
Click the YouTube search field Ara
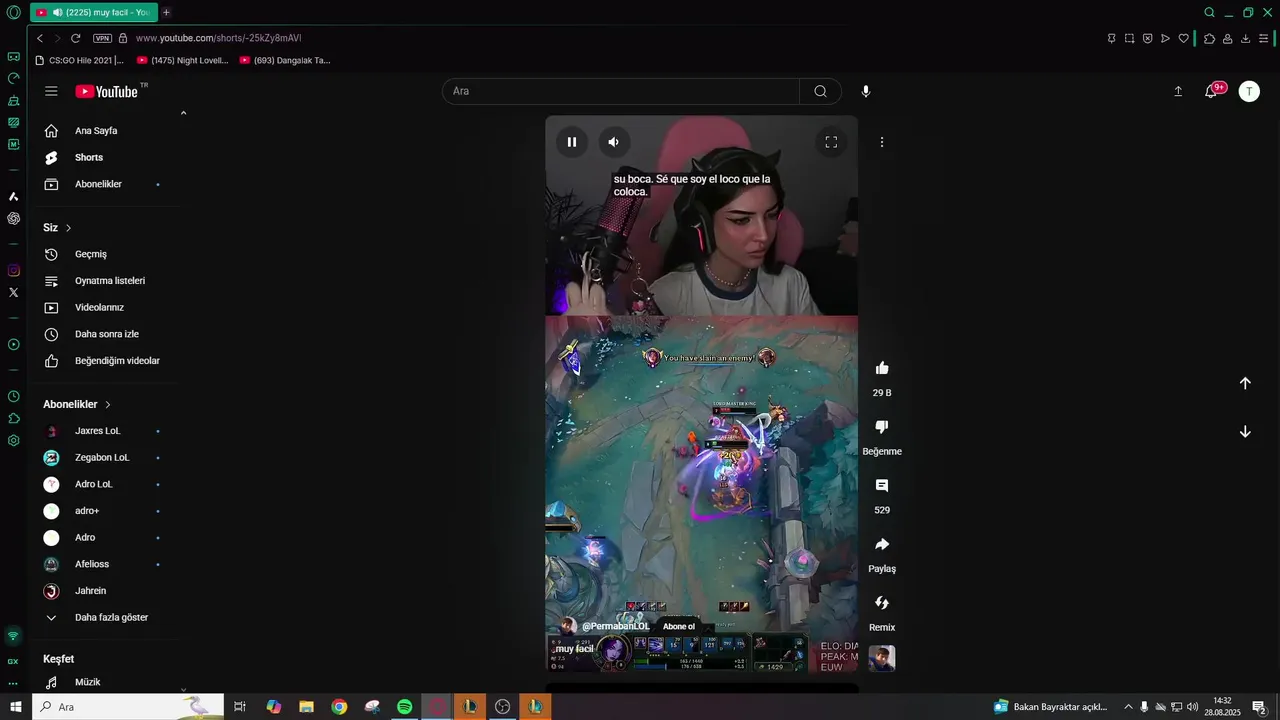coord(621,91)
